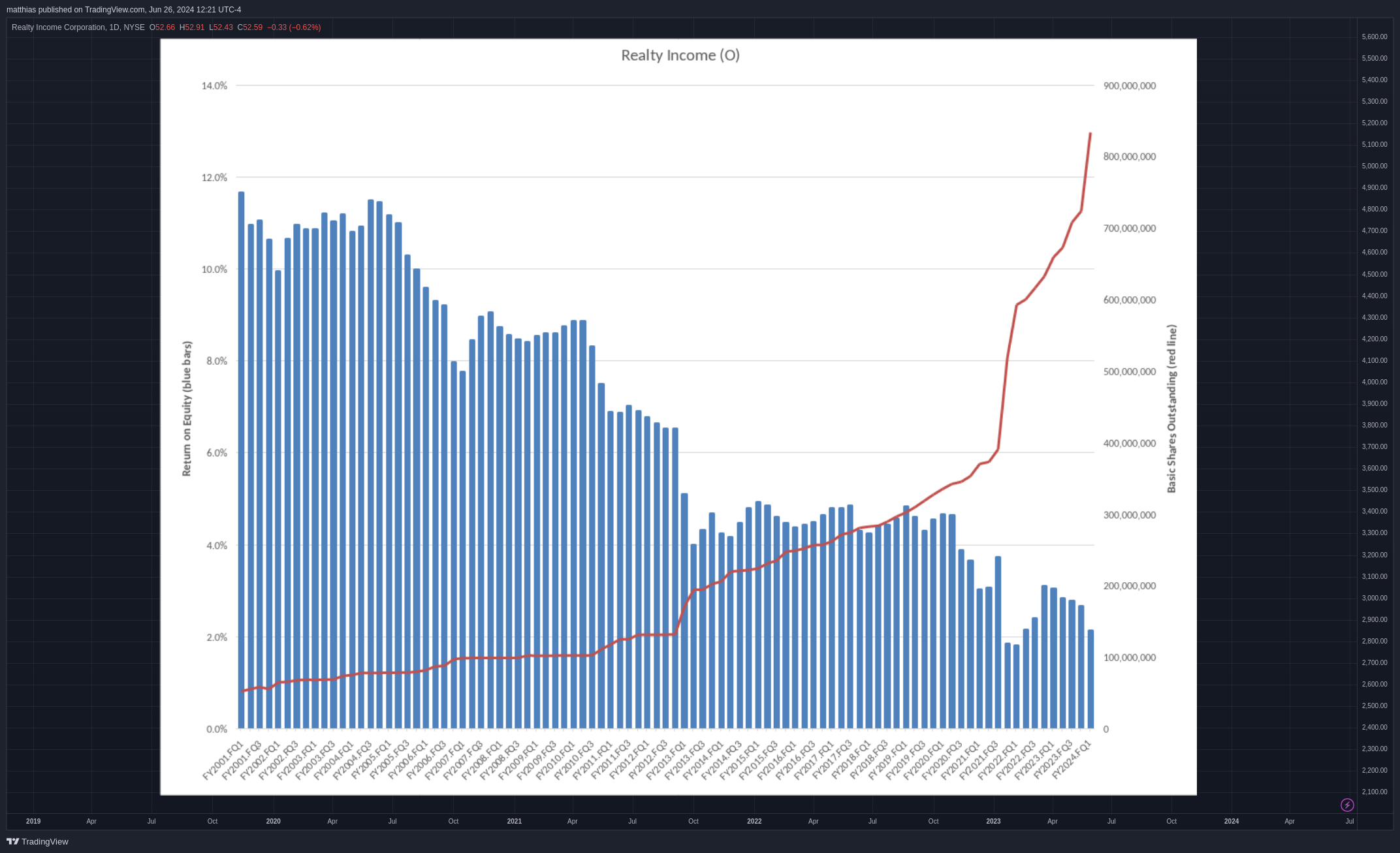Click the 300,000,000 right axis label
Image resolution: width=1400 pixels, height=853 pixels.
coord(1130,515)
